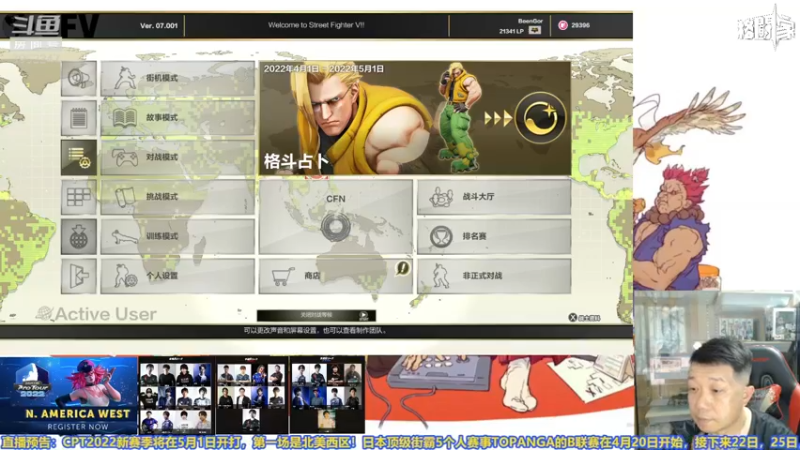Open the 格斗占卜 fortune banner
The height and width of the screenshot is (450, 800).
coord(415,118)
